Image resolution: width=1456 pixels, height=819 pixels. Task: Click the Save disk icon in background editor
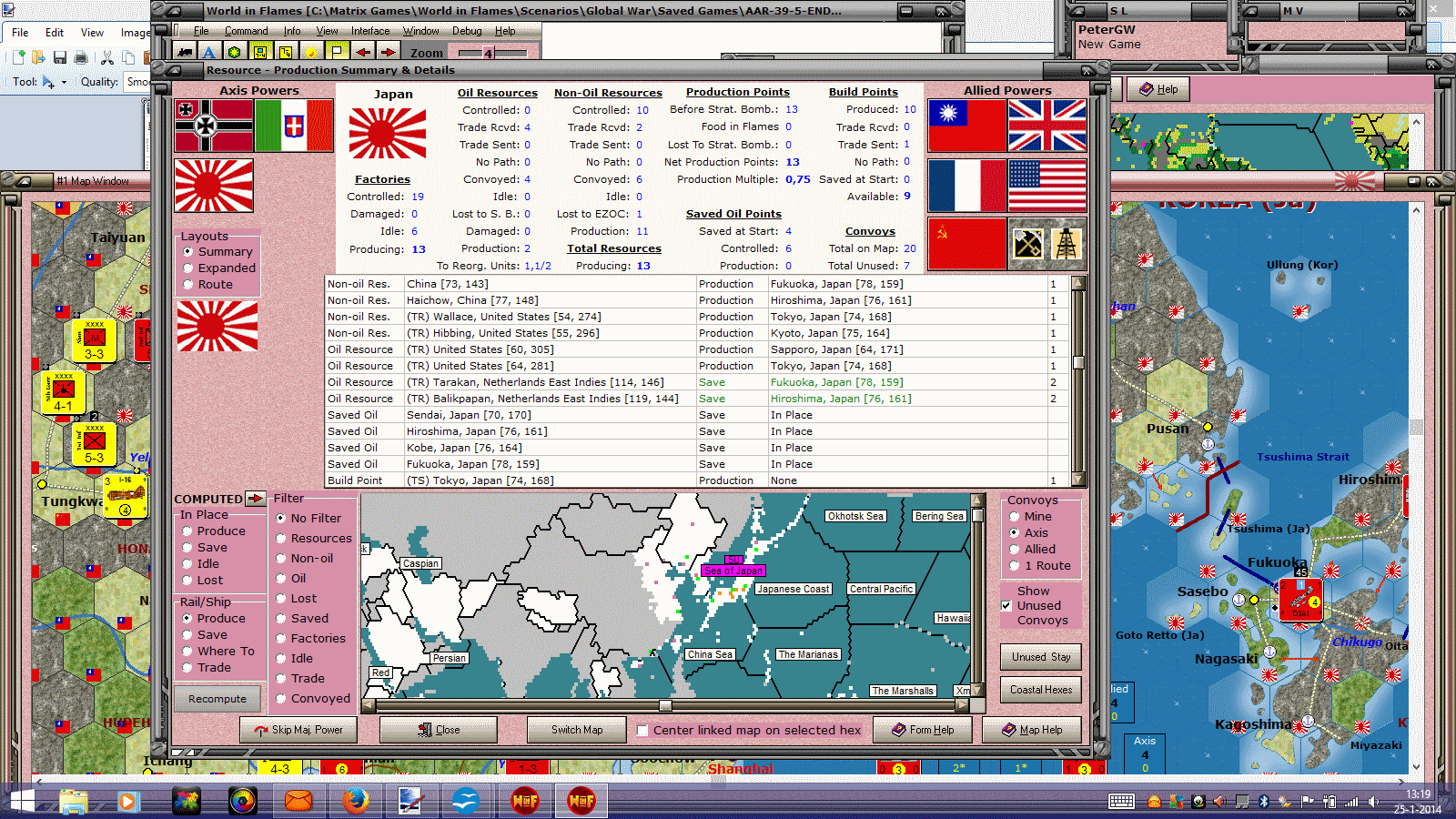click(x=59, y=57)
